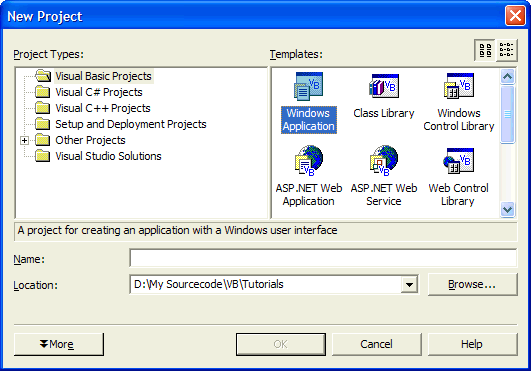Click the Location path text field
The width and height of the screenshot is (531, 371).
(x=266, y=284)
